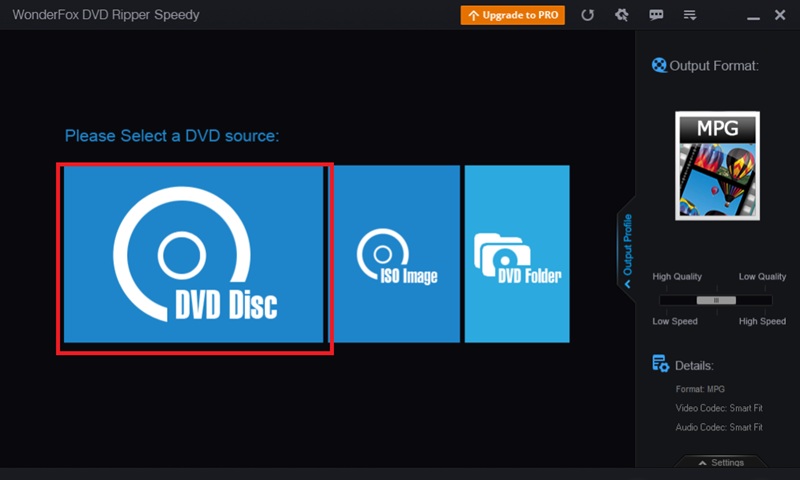Close the WonderFox DVD Ripper window

tap(780, 15)
